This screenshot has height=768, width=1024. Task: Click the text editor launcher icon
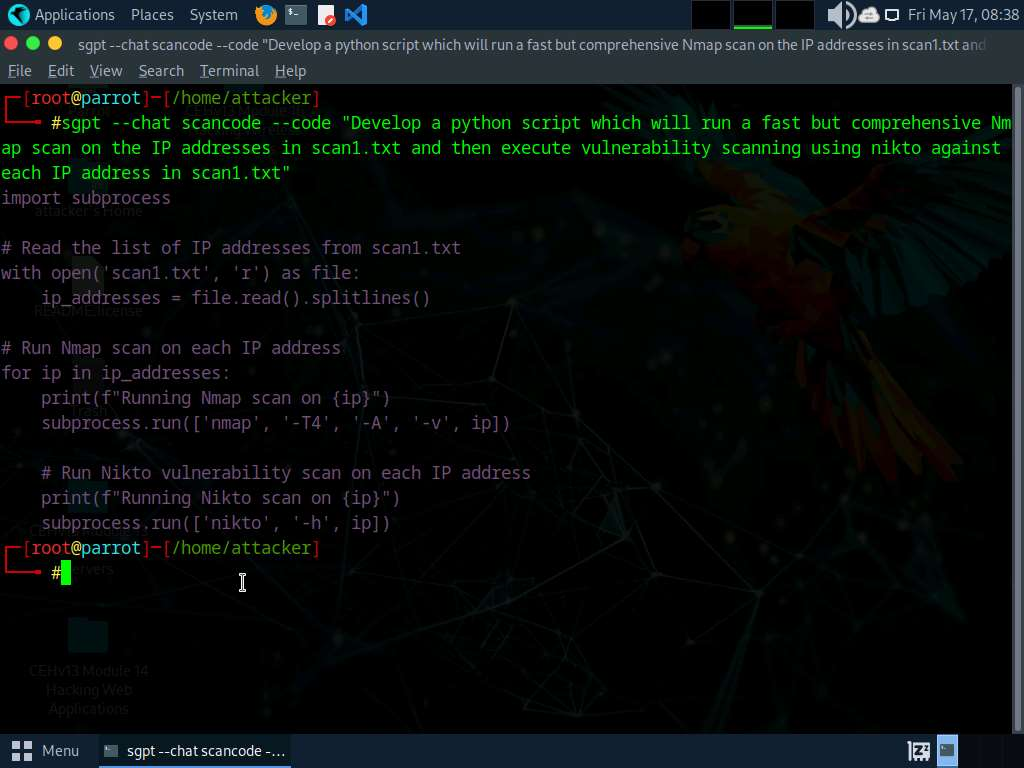point(326,15)
